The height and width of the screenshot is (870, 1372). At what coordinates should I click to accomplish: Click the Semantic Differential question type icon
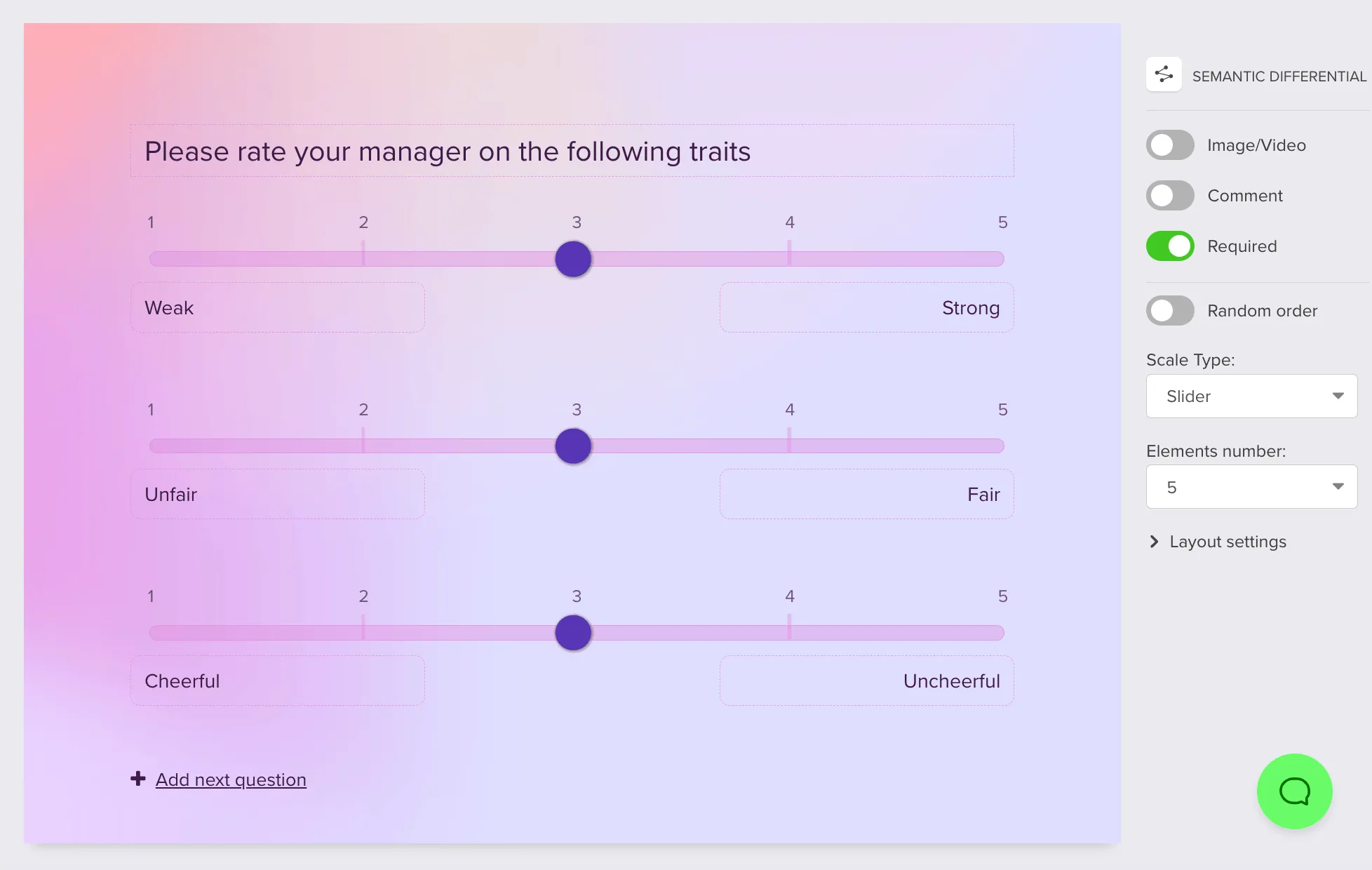(1164, 74)
